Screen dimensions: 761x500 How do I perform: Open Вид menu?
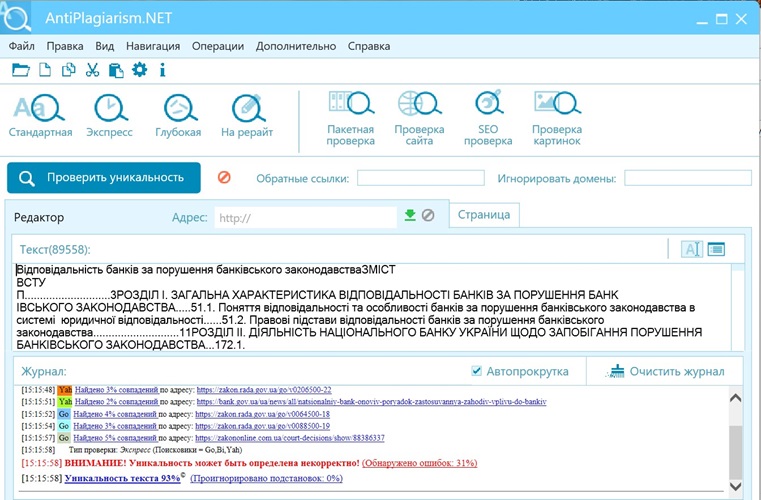[x=104, y=46]
